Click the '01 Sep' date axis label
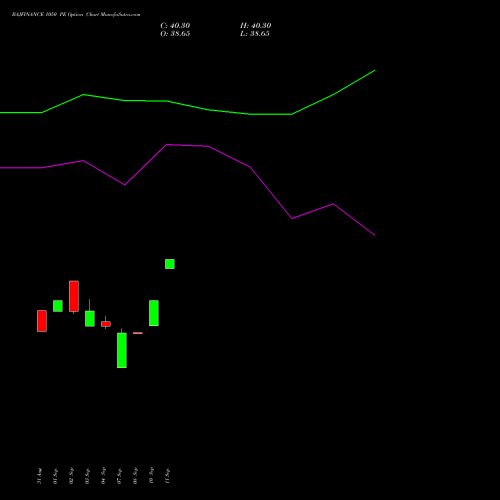This screenshot has height=500, width=500. [55, 476]
